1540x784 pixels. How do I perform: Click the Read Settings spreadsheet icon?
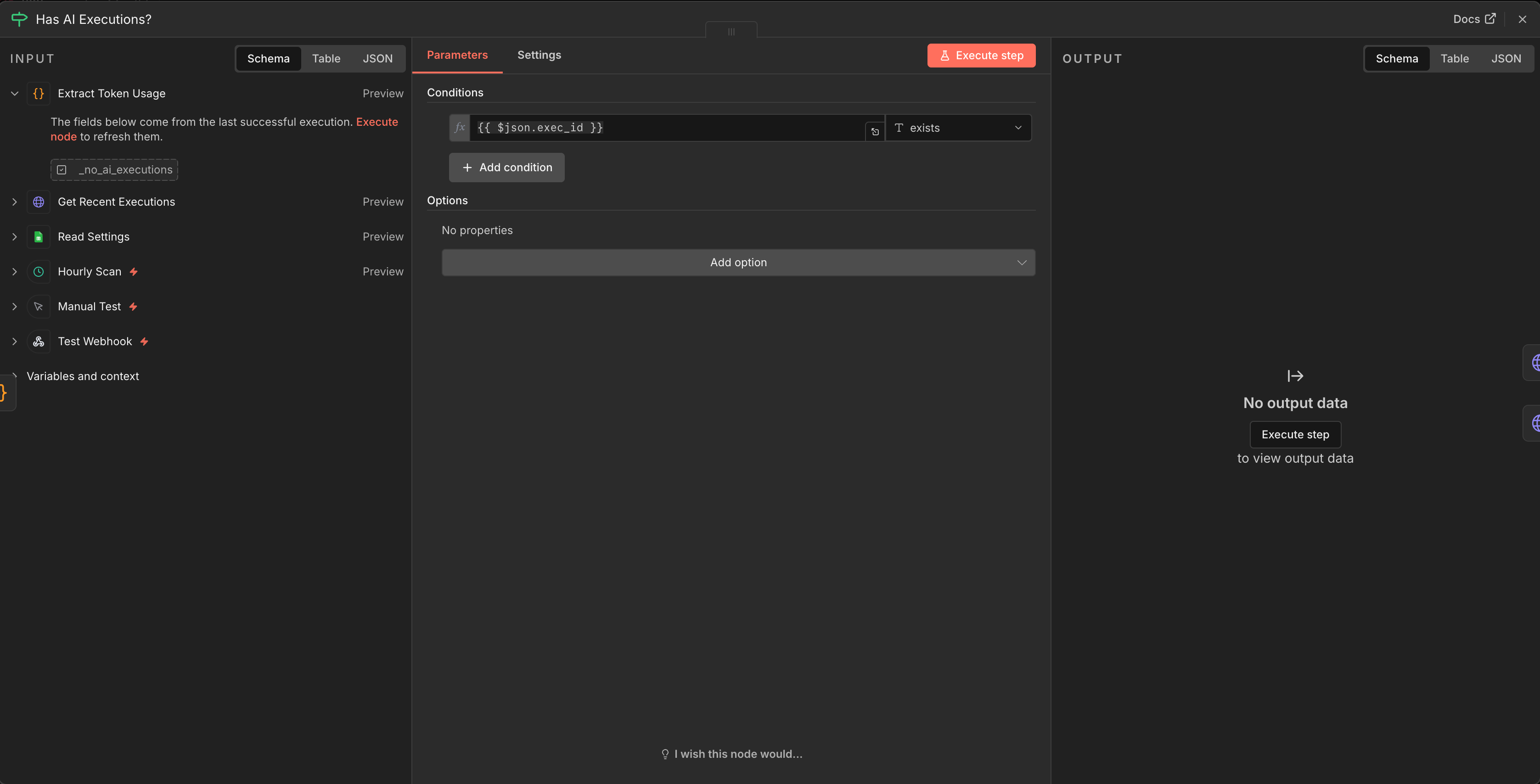[x=38, y=237]
